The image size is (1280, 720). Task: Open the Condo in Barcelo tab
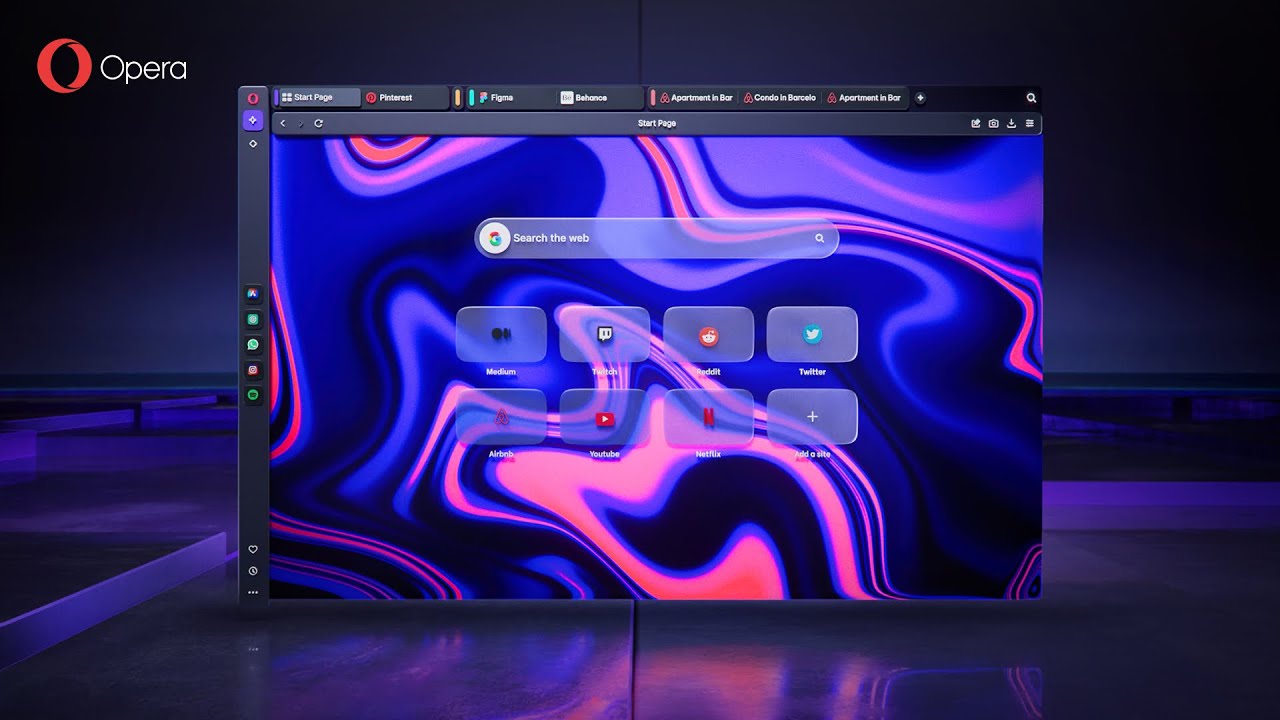point(779,97)
